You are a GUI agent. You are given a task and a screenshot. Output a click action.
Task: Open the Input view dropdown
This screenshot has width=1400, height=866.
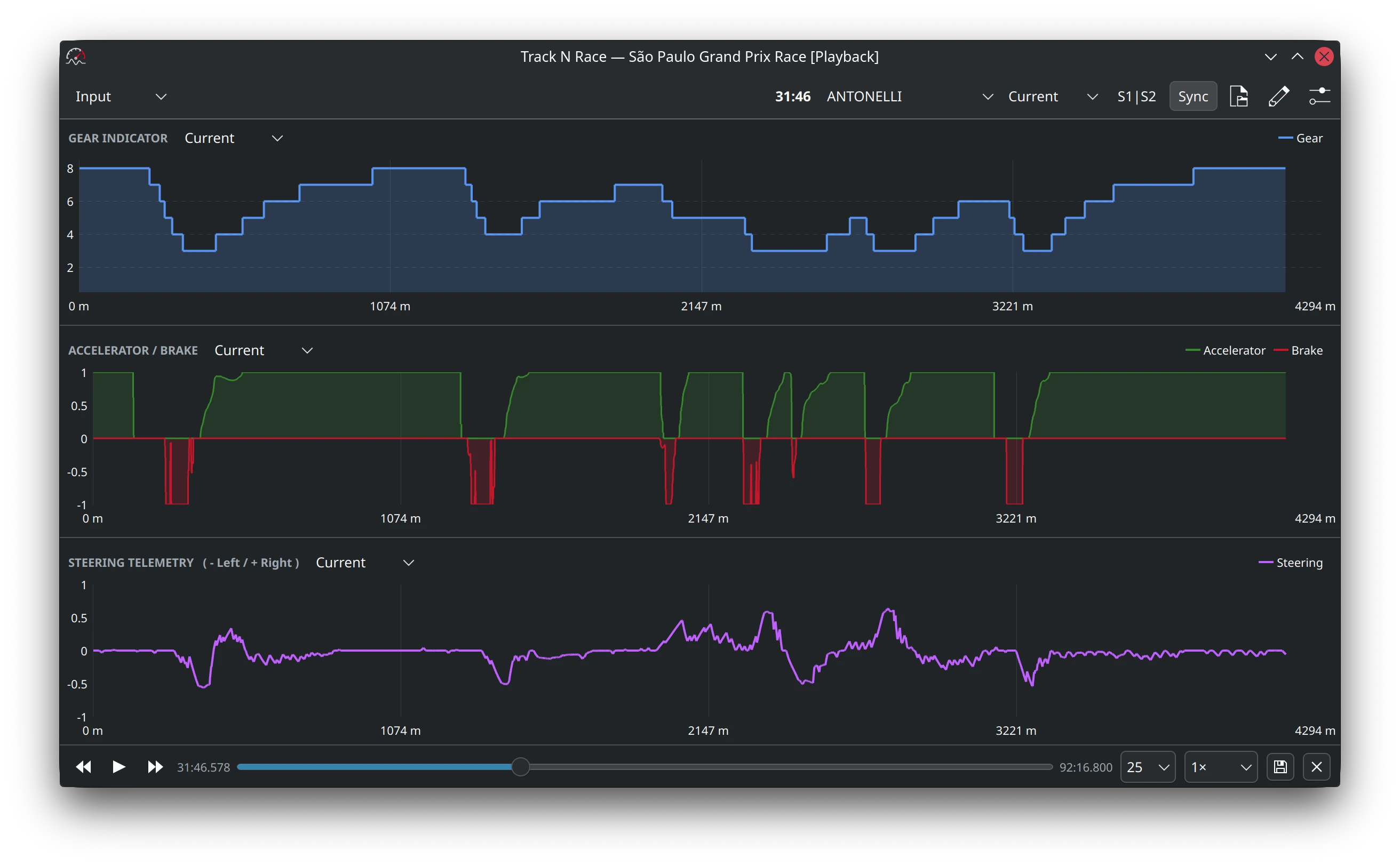point(121,96)
